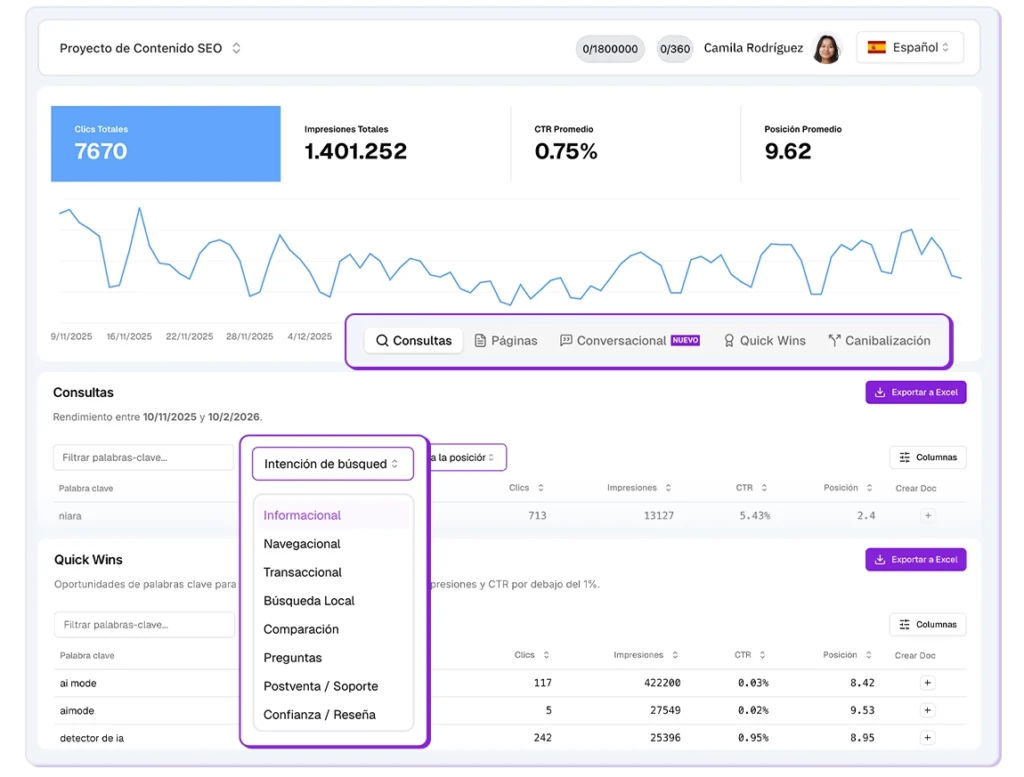This screenshot has width=1024, height=777.
Task: Select the Búsqueda Local intent option
Action: tap(308, 600)
